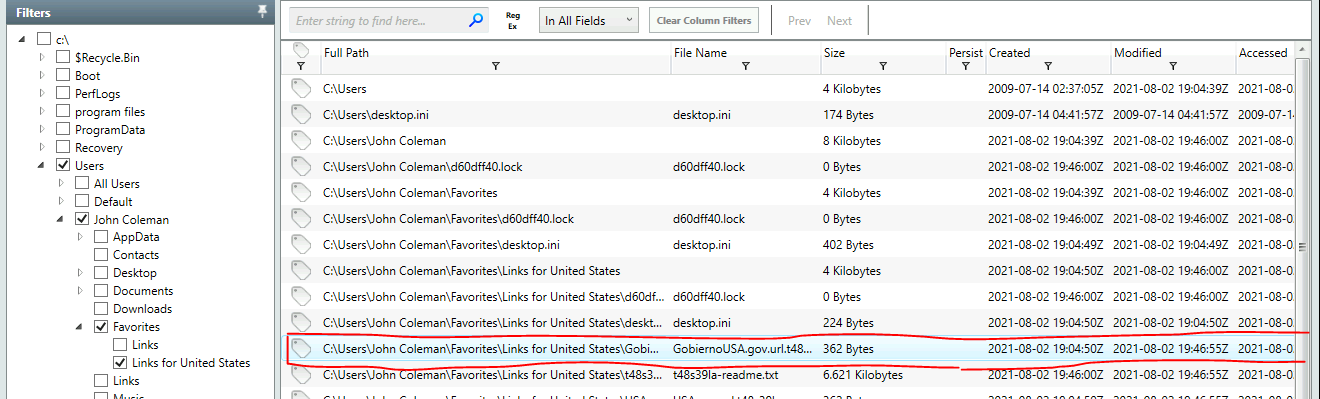The width and height of the screenshot is (1320, 399).
Task: Click the tag icon for GobiernoUSA row
Action: tap(302, 348)
